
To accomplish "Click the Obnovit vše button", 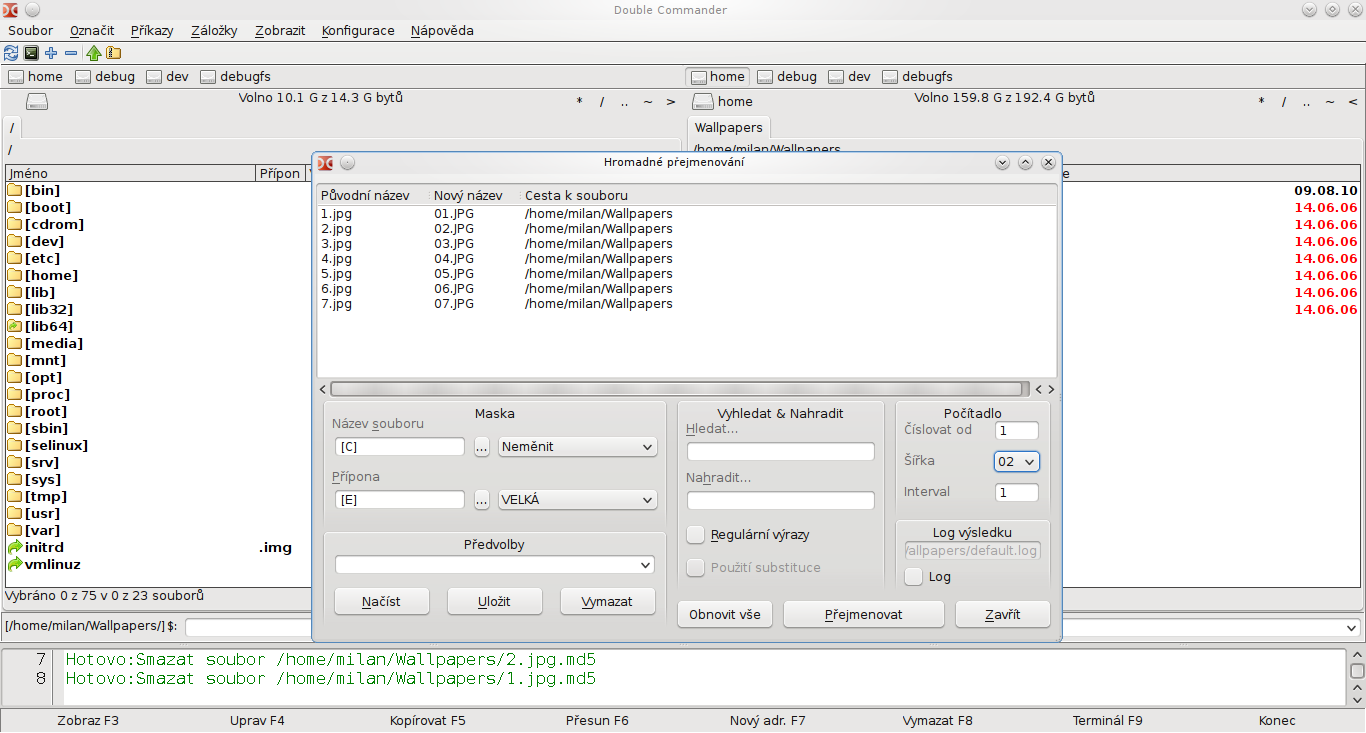I will (725, 614).
